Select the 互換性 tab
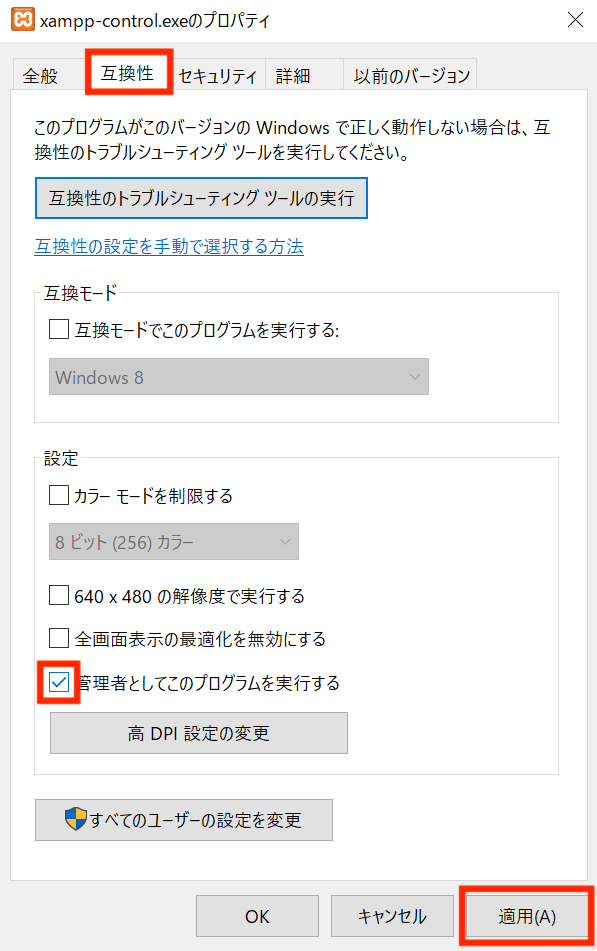 128,73
